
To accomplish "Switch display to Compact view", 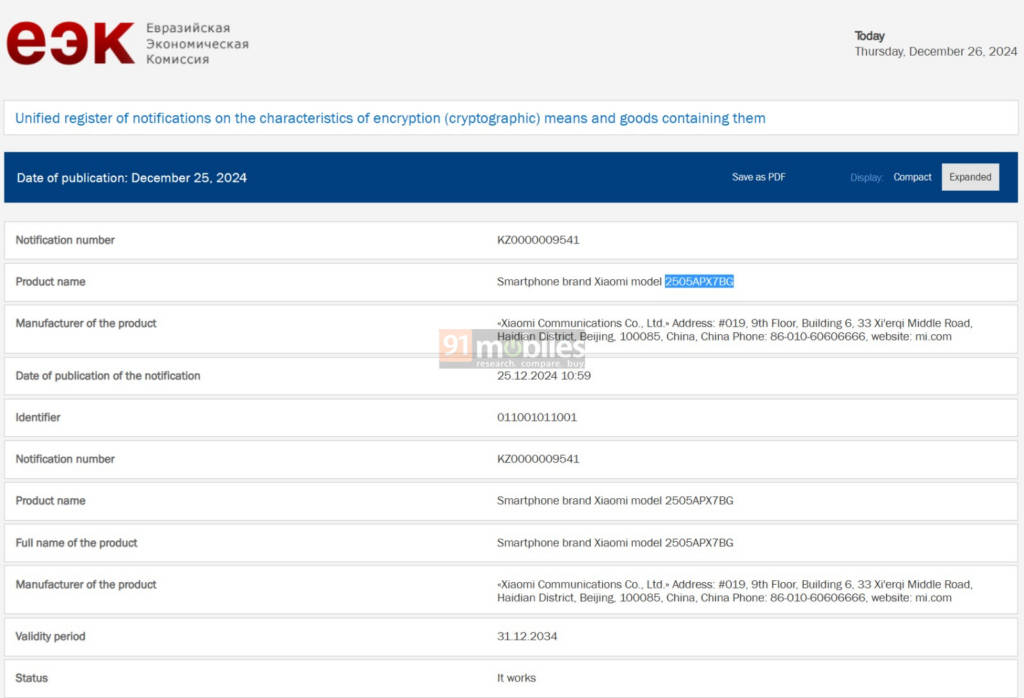I will click(x=912, y=177).
